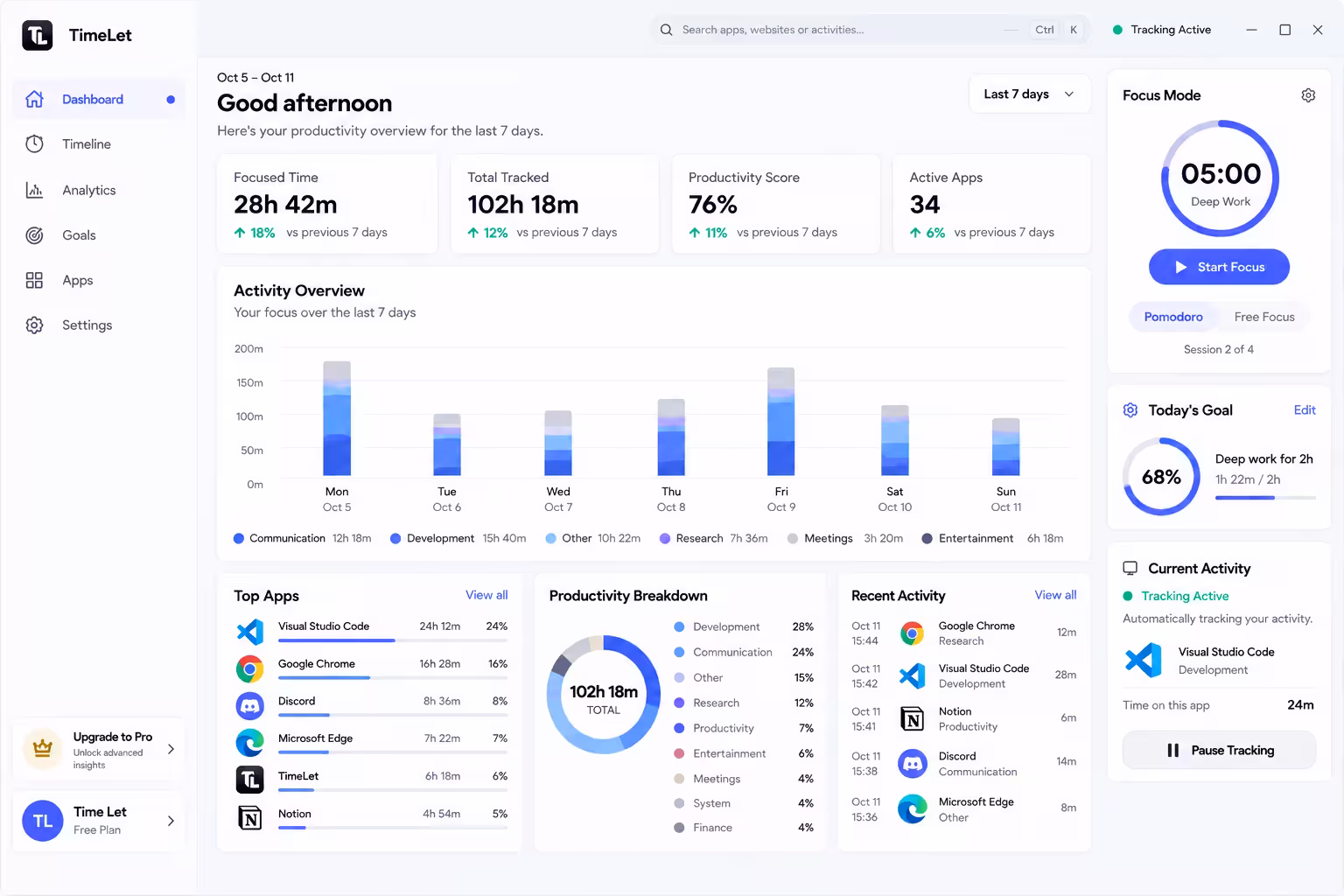Expand the Time Let Free Plan chevron
Screen dimensions: 1344x896
click(x=171, y=821)
